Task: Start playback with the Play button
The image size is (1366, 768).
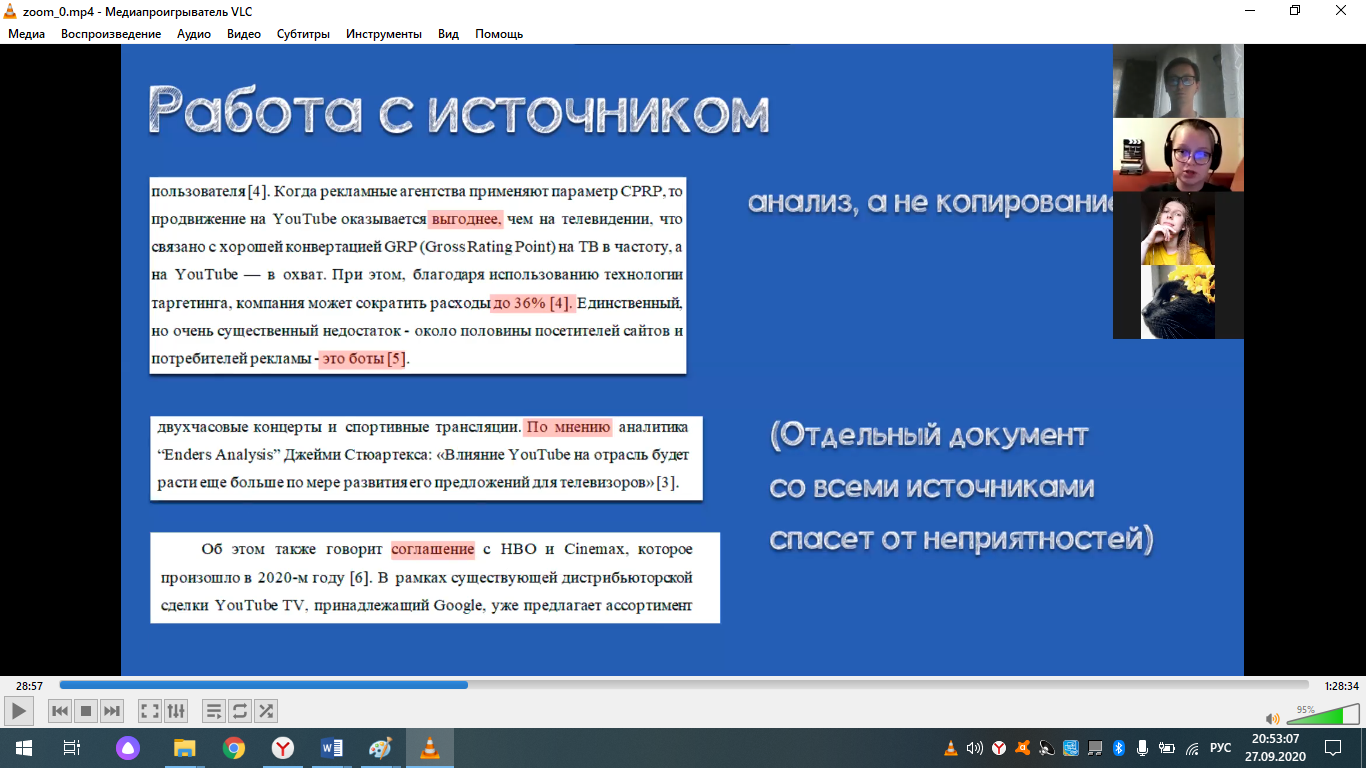Action: 19,711
